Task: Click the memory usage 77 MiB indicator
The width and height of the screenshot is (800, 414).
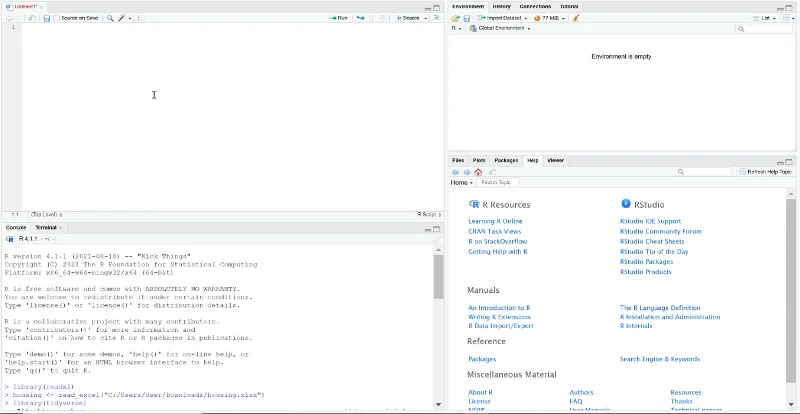Action: (549, 18)
